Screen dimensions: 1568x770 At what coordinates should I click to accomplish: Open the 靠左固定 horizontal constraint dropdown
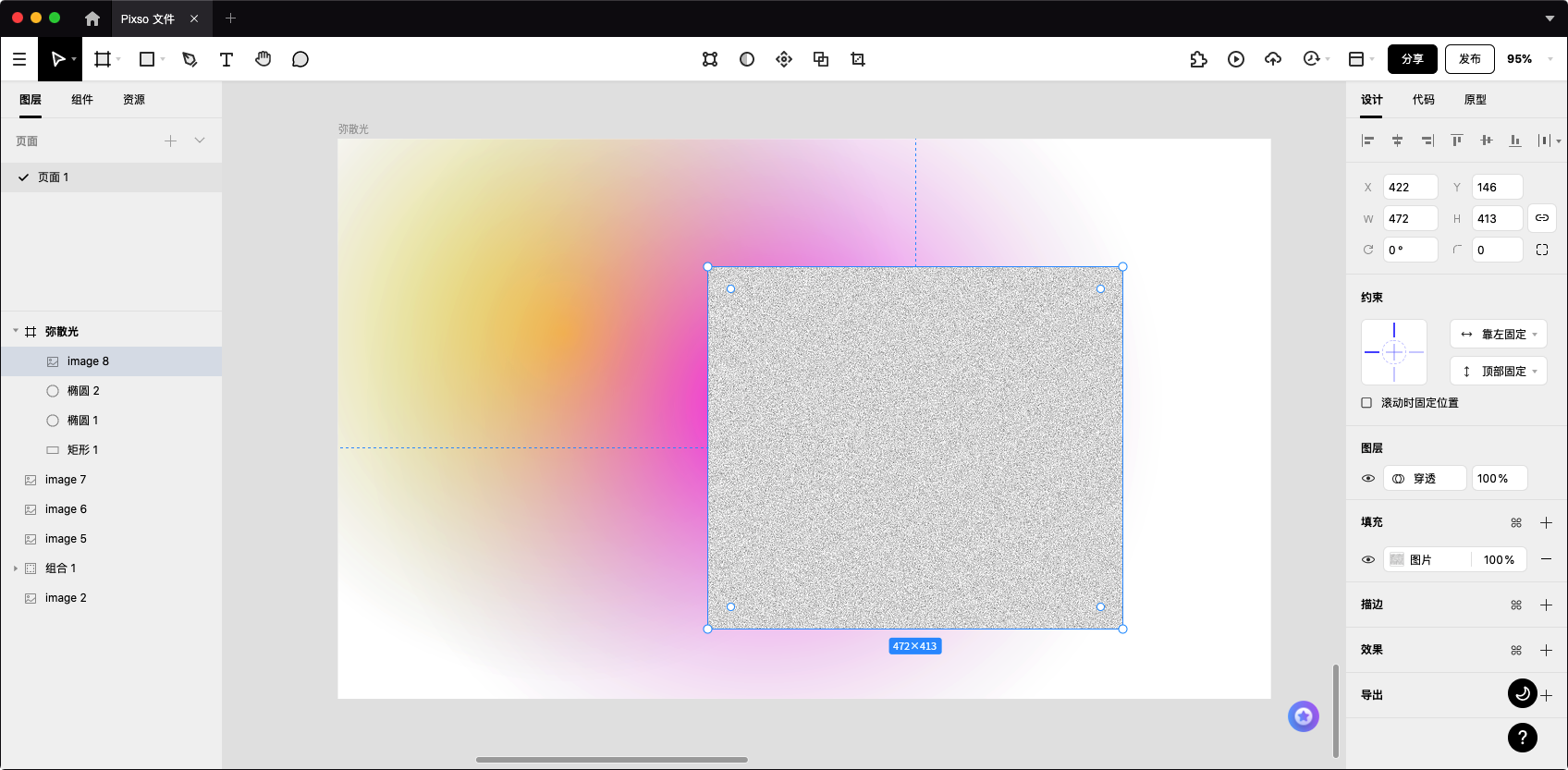tap(1499, 335)
